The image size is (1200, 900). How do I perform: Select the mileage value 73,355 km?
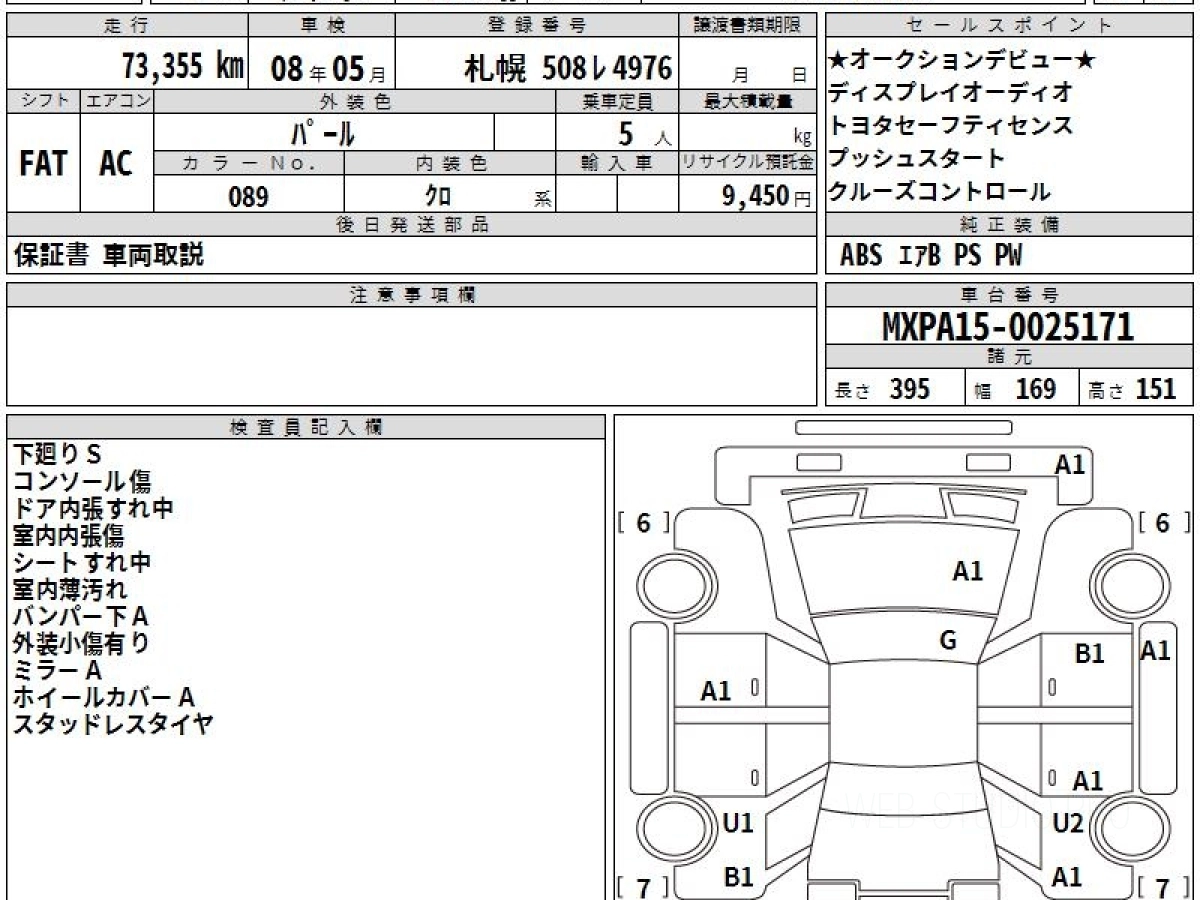pyautogui.click(x=182, y=67)
